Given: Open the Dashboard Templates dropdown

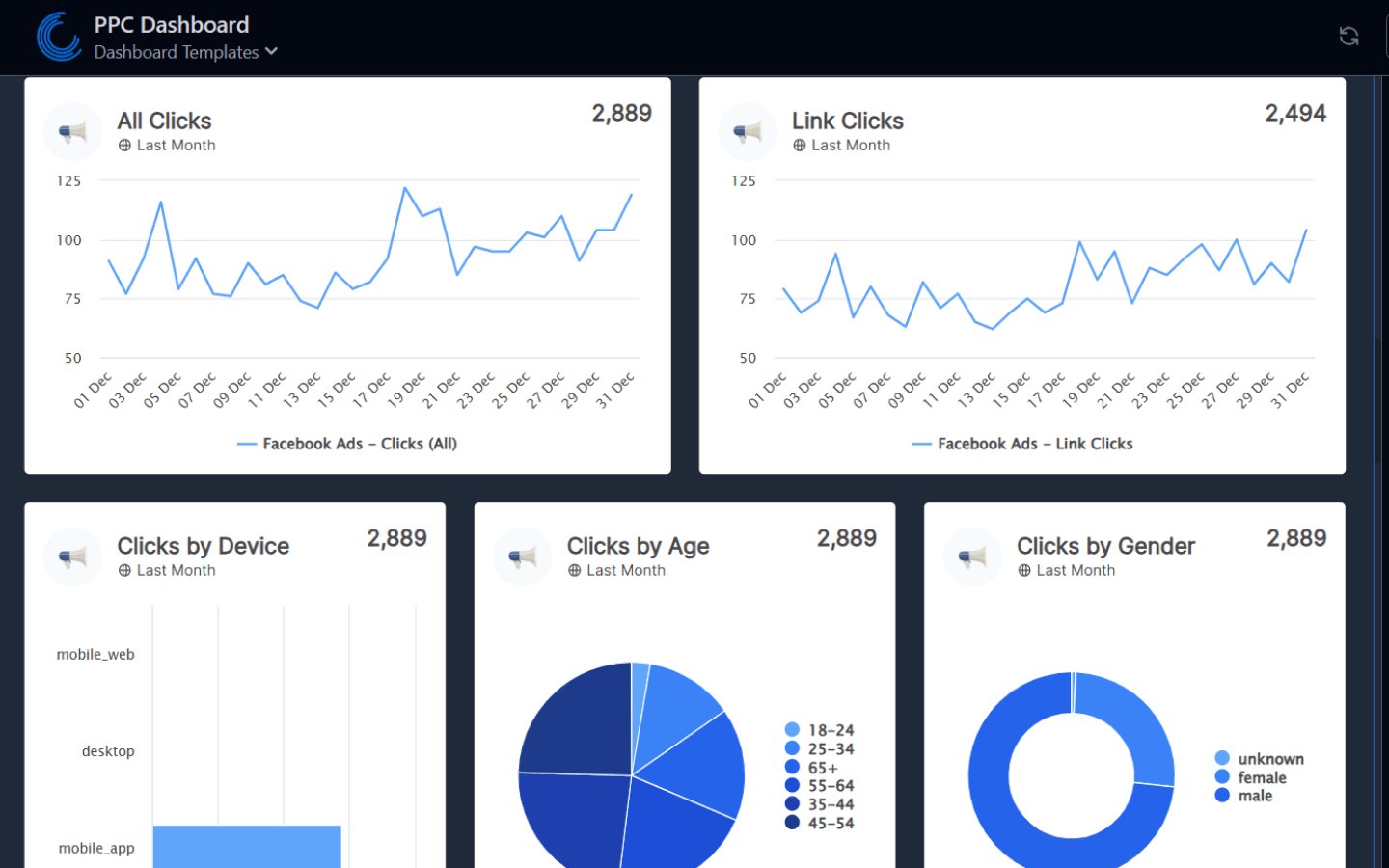Looking at the screenshot, I should (185, 52).
